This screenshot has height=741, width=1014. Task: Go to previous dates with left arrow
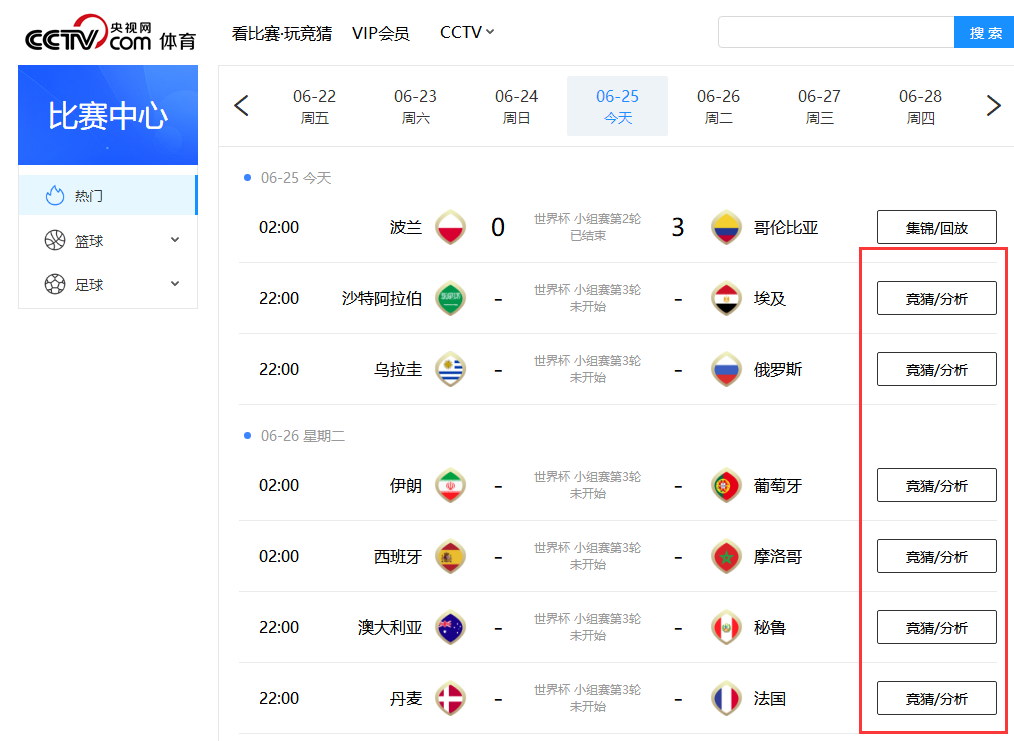click(241, 106)
